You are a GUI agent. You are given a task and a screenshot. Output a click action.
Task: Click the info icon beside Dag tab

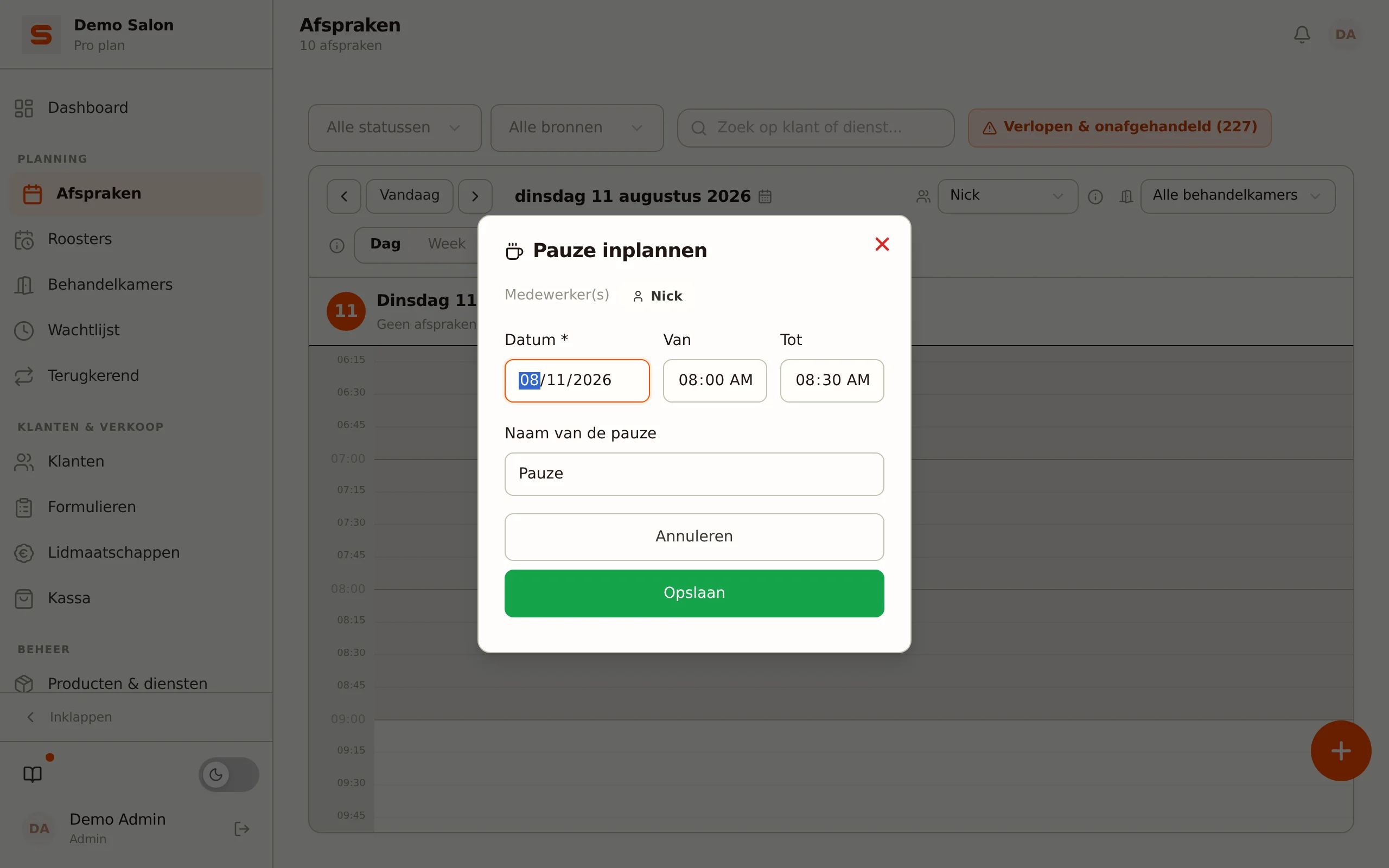click(337, 246)
